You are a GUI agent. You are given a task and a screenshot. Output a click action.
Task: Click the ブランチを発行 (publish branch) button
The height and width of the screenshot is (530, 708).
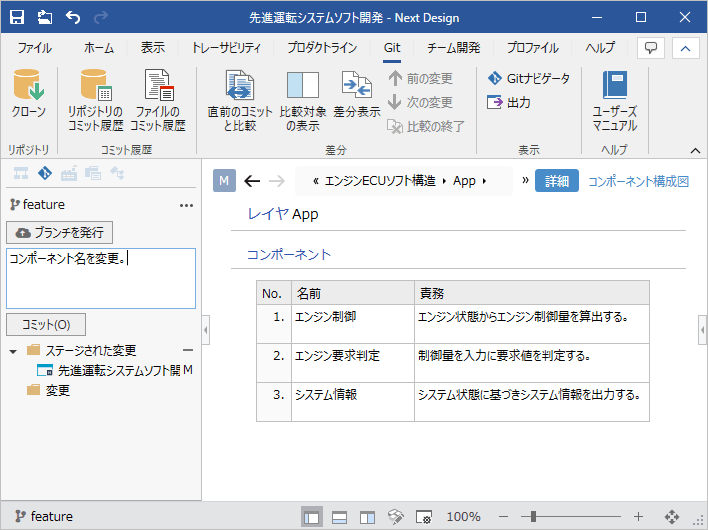click(60, 232)
